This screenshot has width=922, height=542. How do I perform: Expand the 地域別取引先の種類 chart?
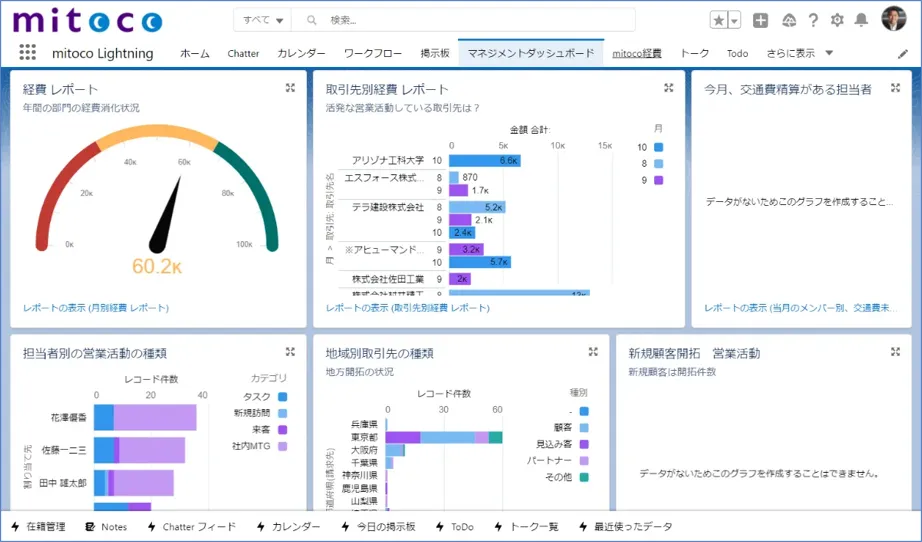(x=593, y=352)
